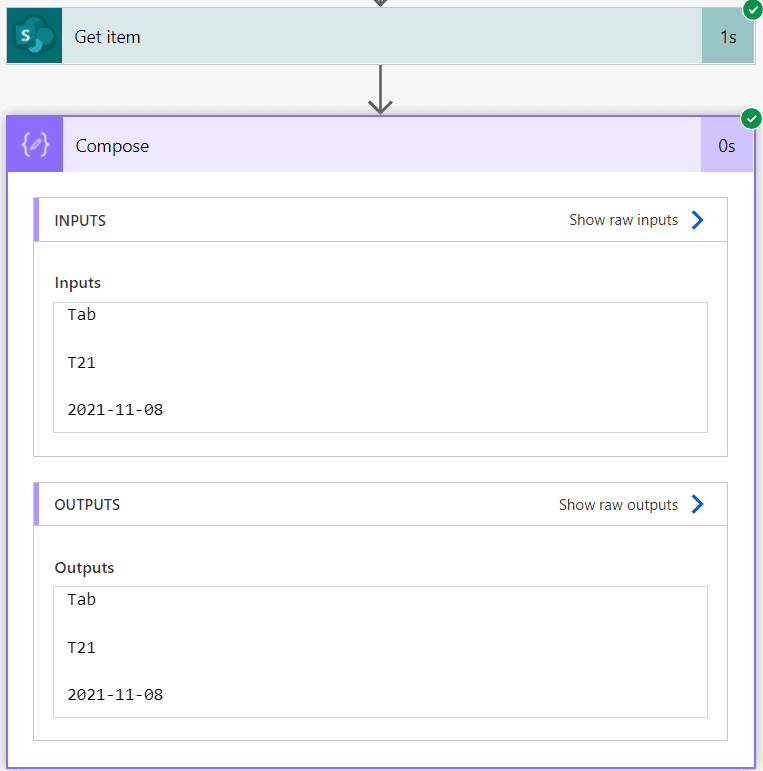Click the 0s duration on Compose

[727, 146]
